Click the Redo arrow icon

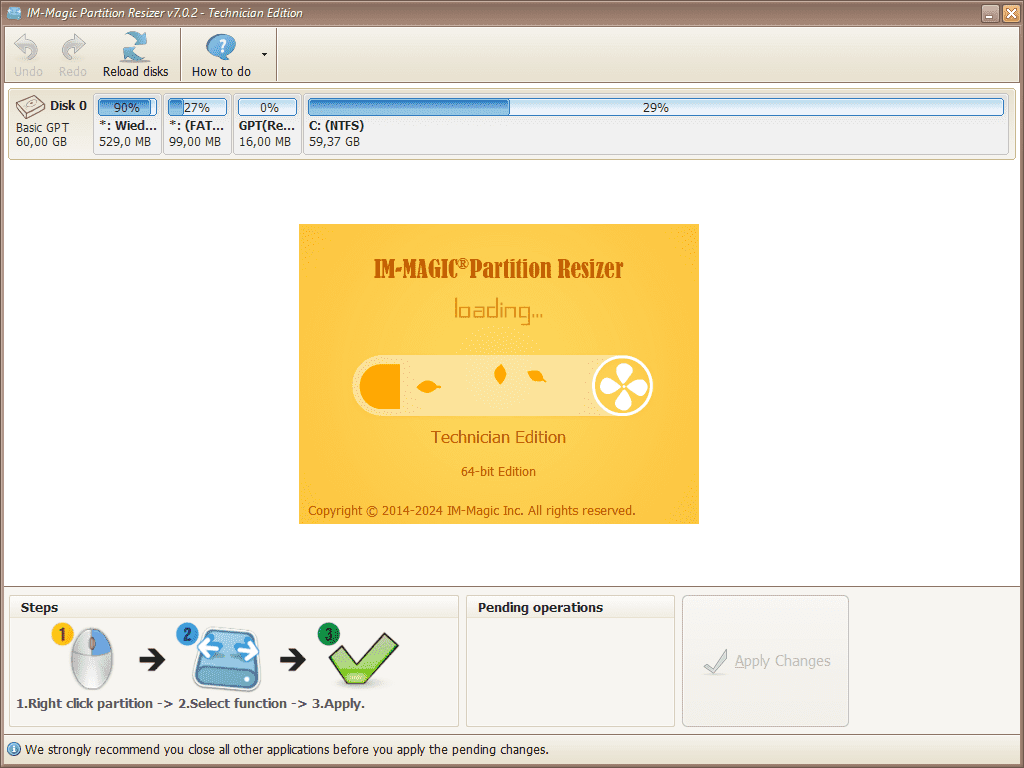(73, 47)
